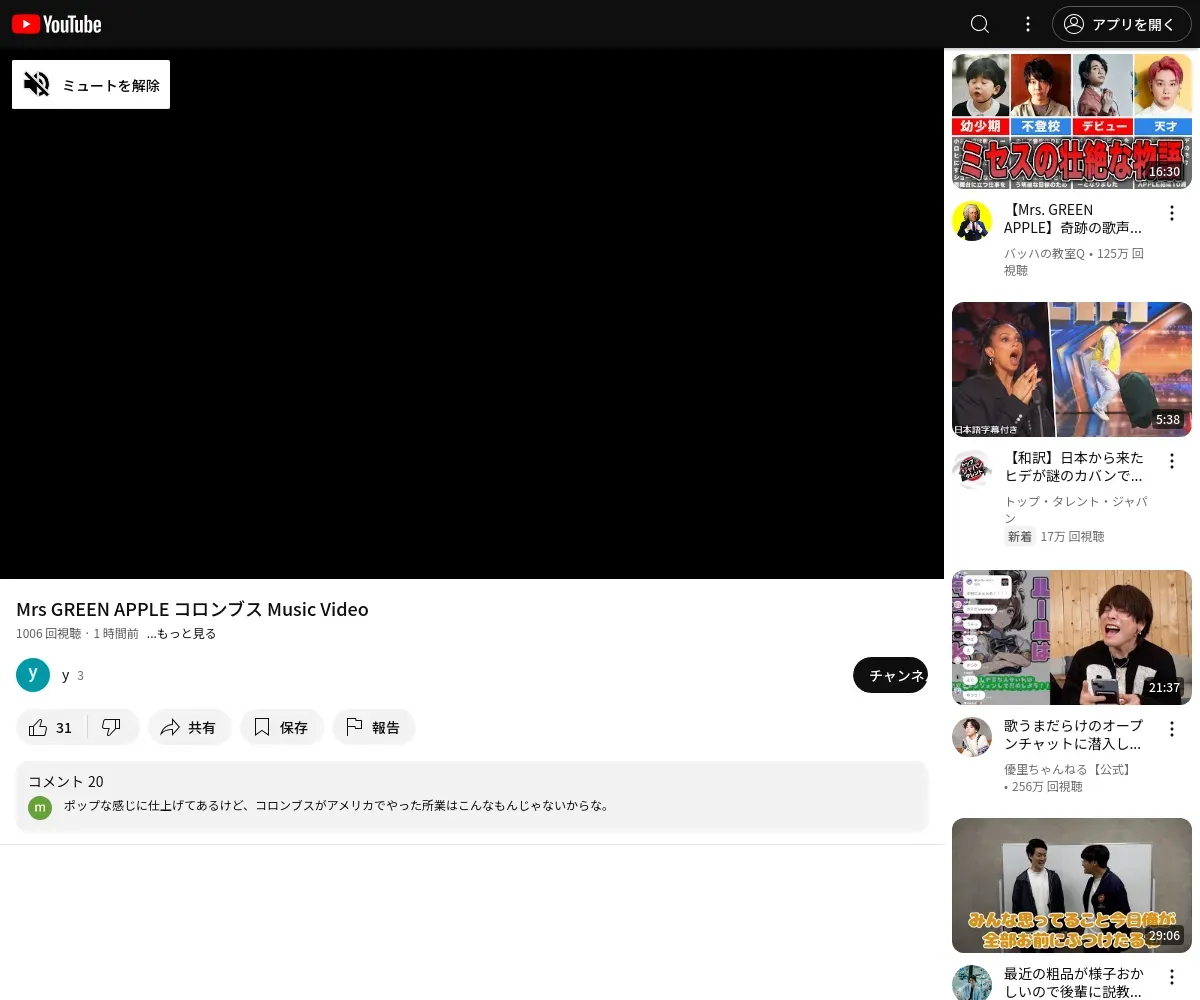Open avatar beside 最近の粗品 video

pyautogui.click(x=972, y=982)
